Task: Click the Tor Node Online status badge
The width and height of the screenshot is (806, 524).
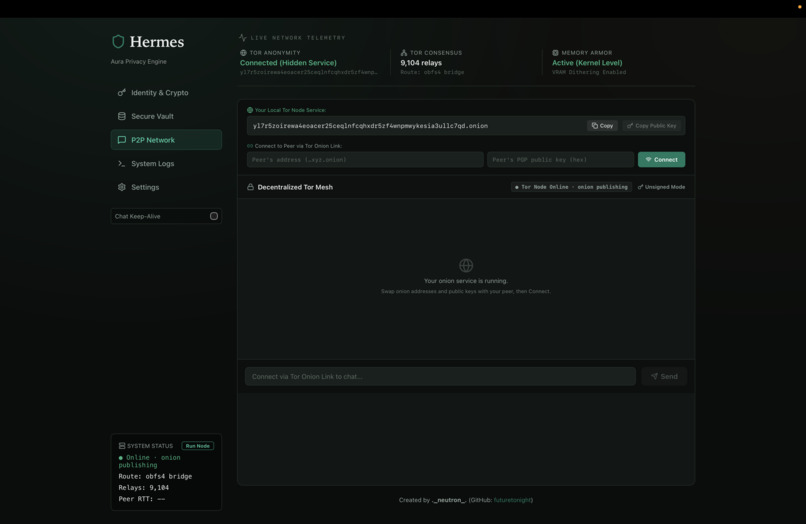Action: [x=571, y=187]
